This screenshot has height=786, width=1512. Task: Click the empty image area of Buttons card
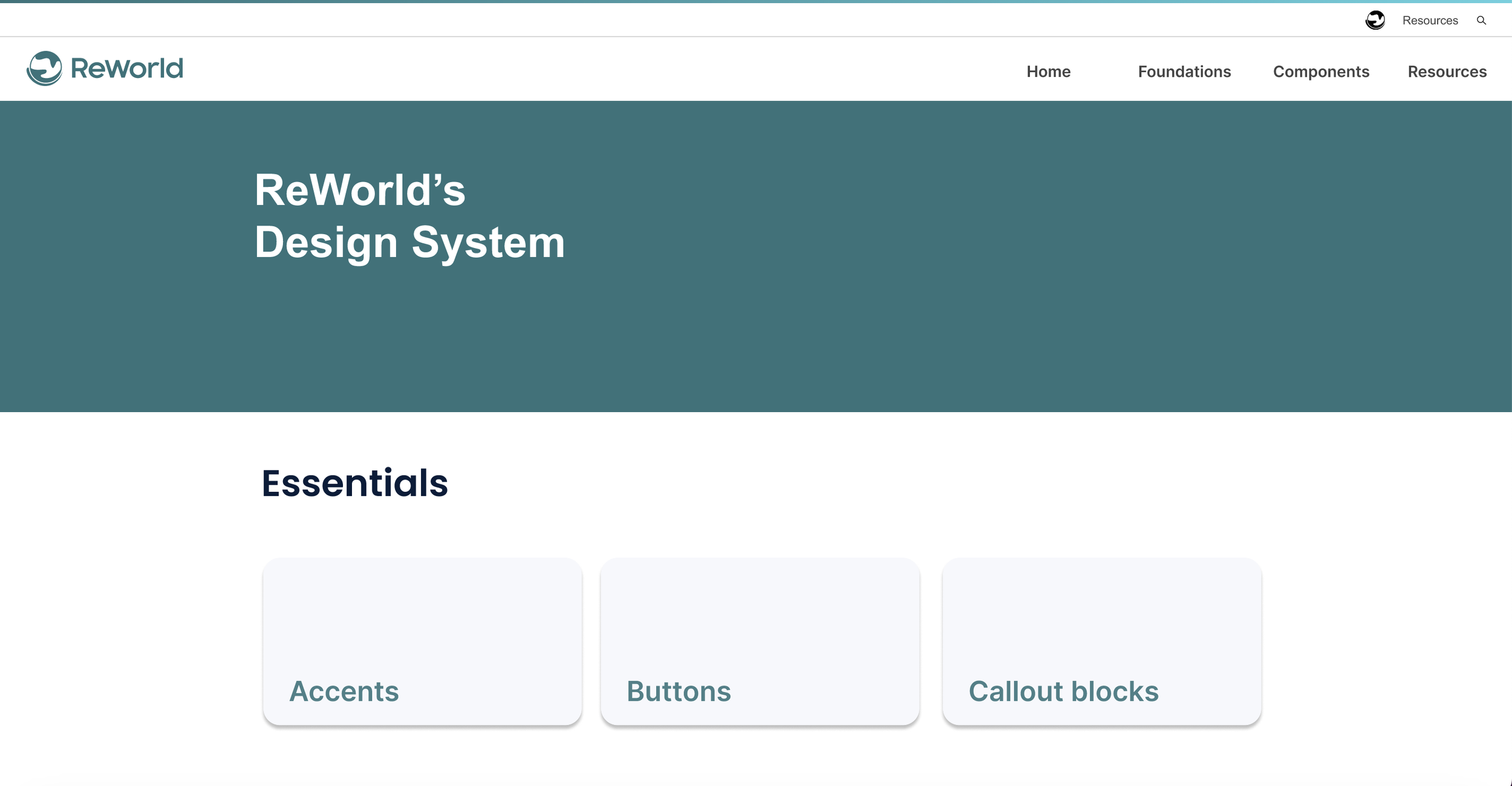pos(760,611)
